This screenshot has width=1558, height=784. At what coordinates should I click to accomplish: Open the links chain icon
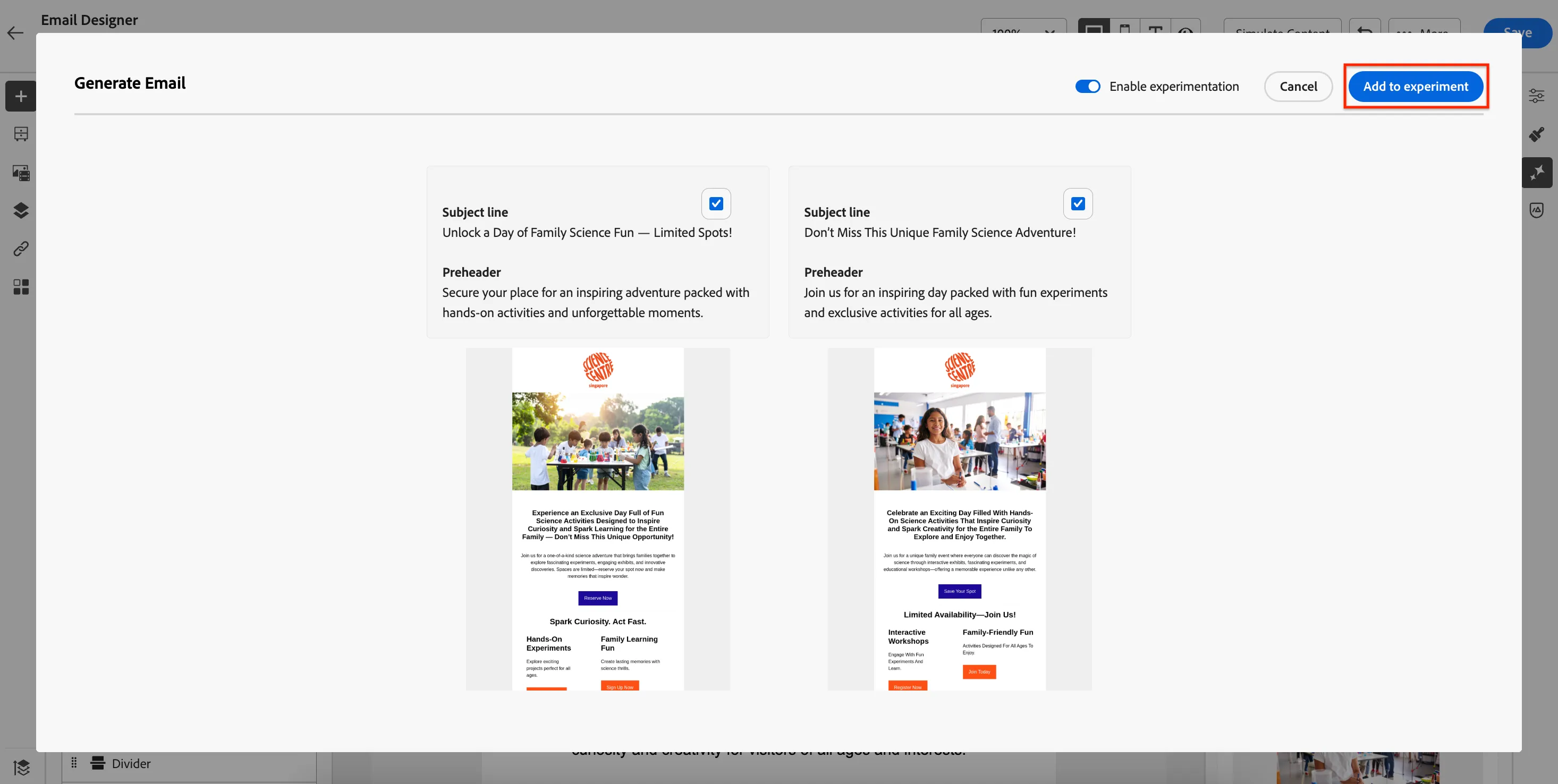(21, 249)
